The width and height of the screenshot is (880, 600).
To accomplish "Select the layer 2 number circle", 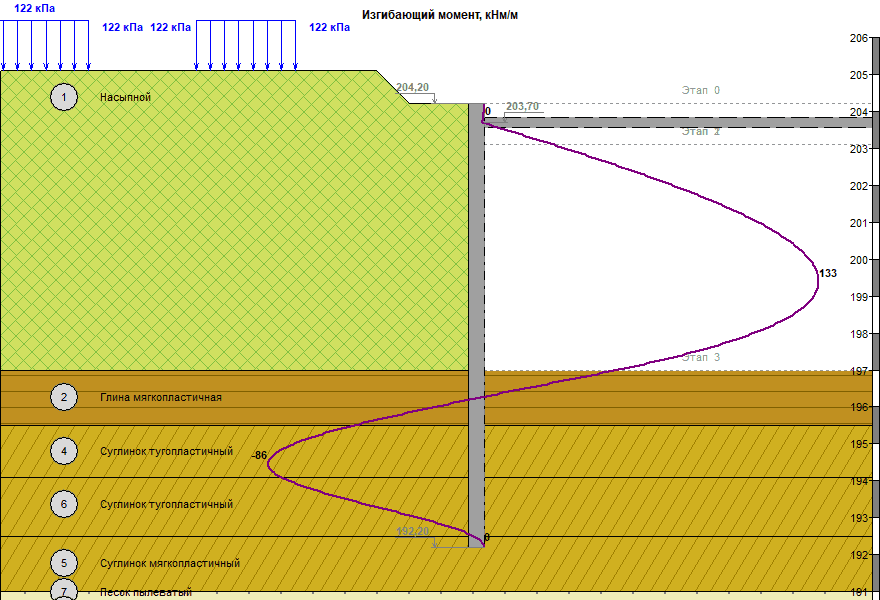I will coord(64,397).
